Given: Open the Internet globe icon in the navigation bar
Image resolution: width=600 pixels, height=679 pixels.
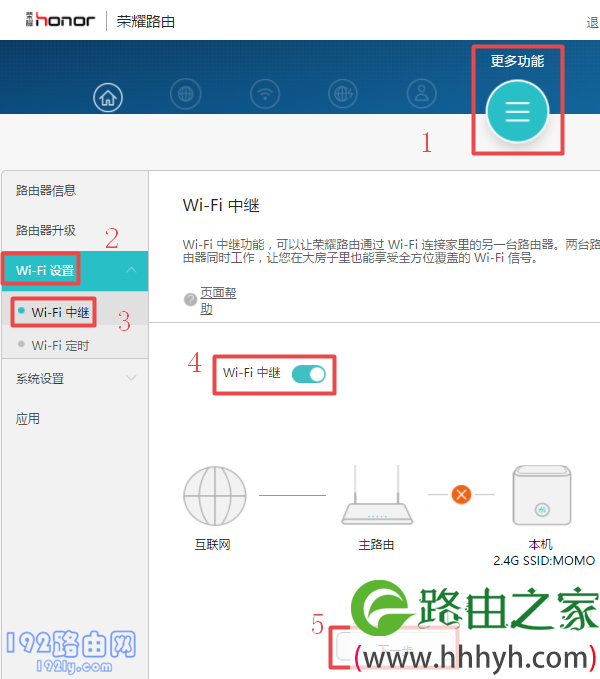Looking at the screenshot, I should tap(186, 94).
